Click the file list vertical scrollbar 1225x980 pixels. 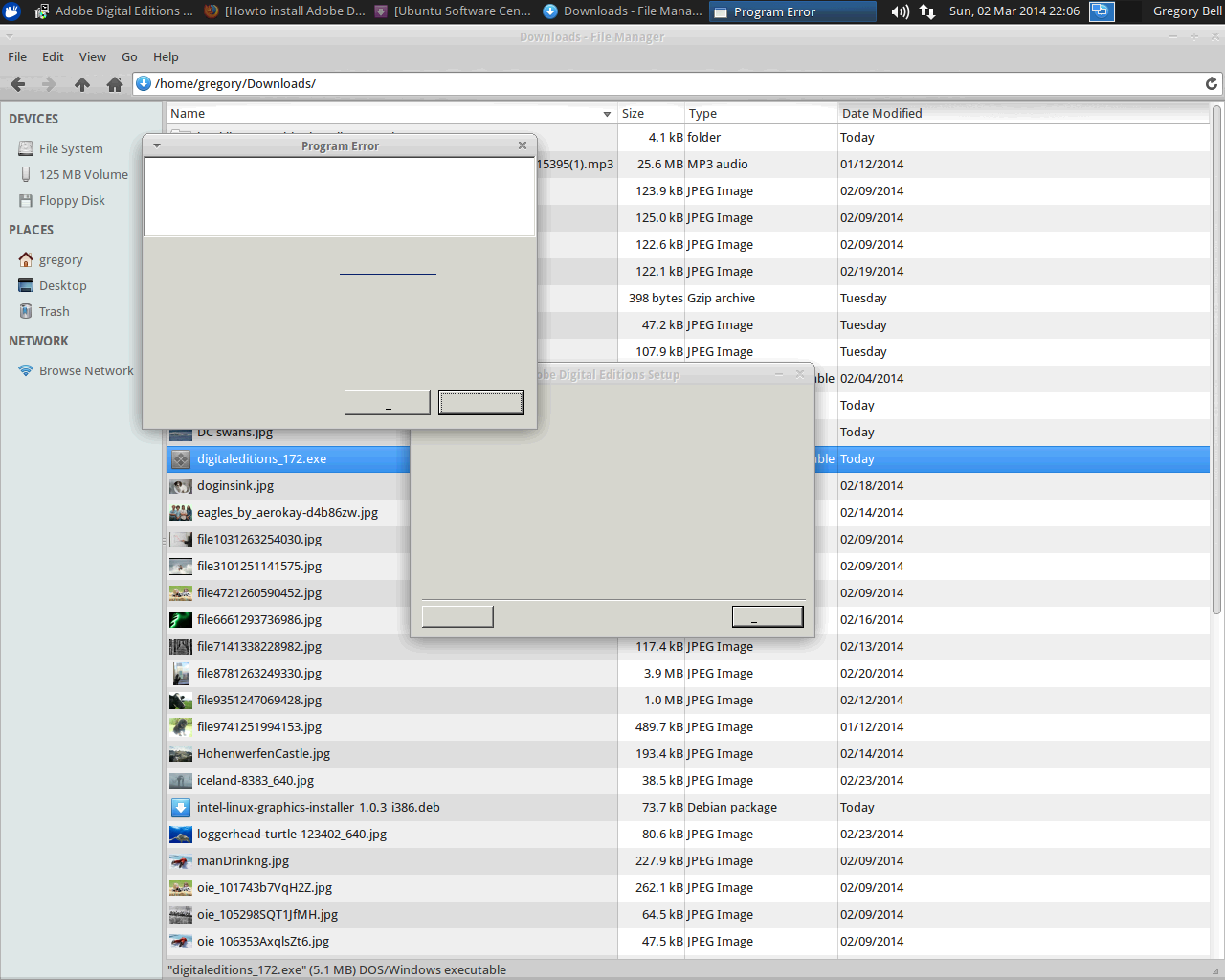click(x=1216, y=360)
